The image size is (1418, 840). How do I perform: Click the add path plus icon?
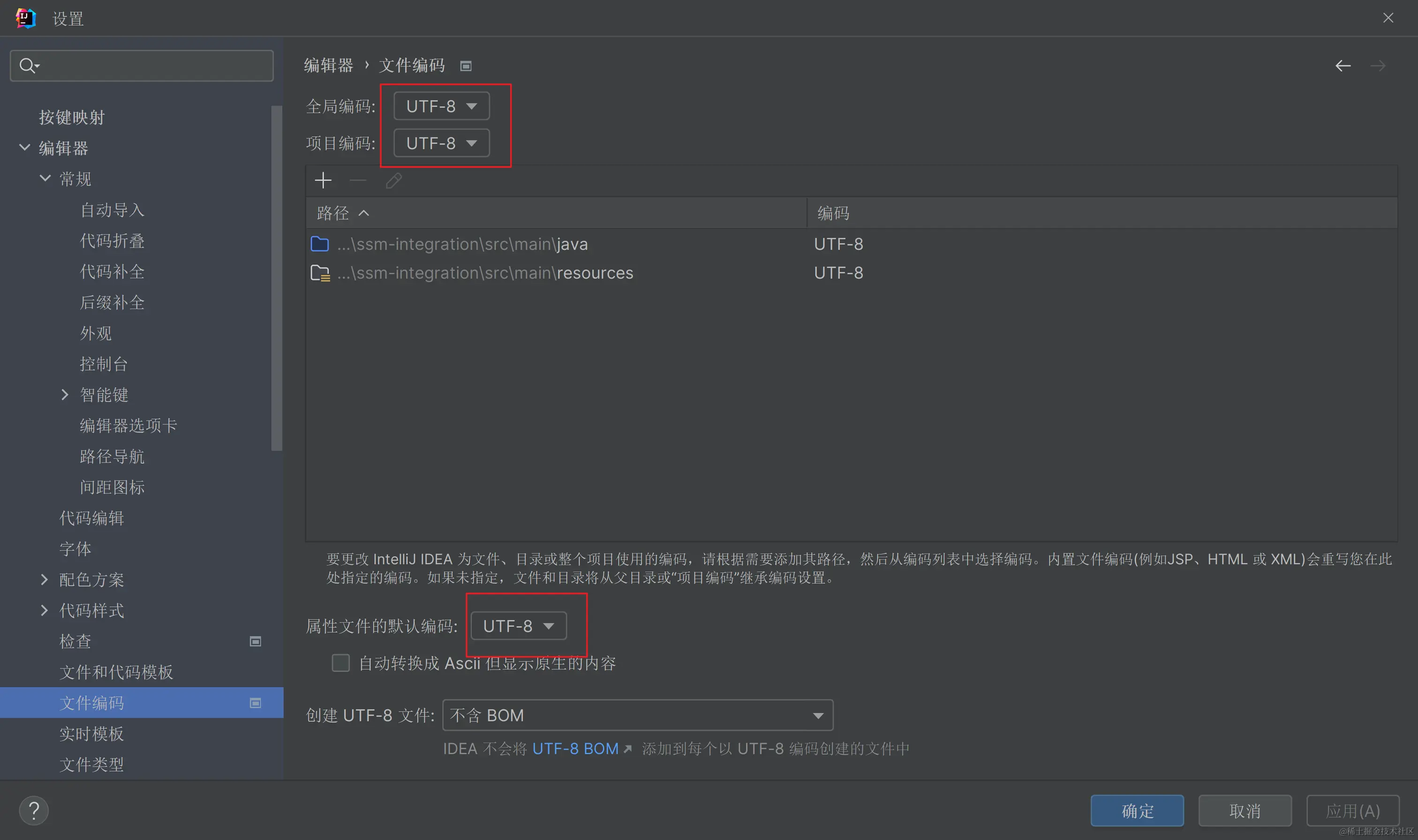pos(323,180)
